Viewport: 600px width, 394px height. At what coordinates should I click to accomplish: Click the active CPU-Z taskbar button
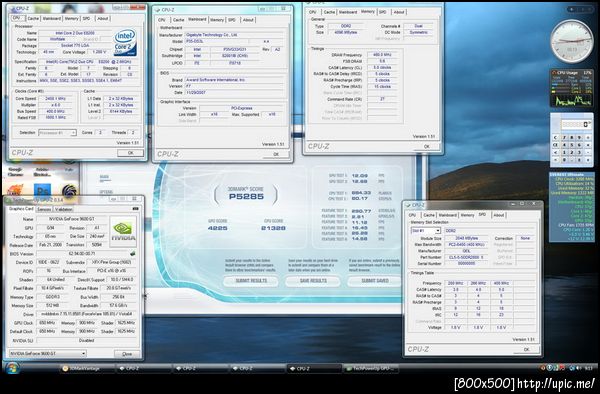pyautogui.click(x=314, y=368)
